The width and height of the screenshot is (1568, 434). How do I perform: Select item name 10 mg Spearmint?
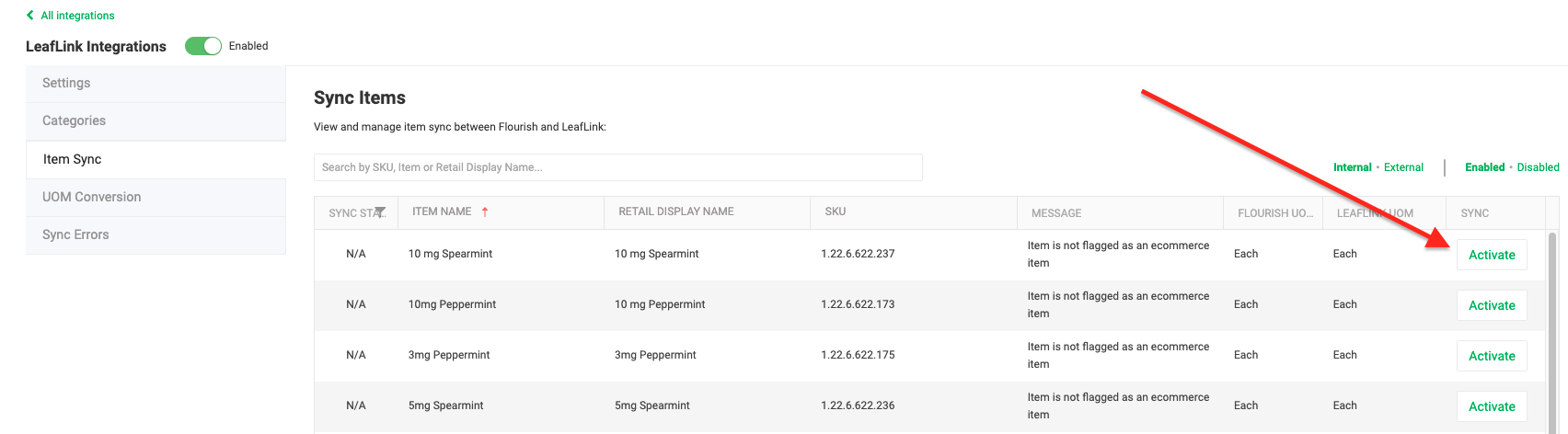point(450,254)
